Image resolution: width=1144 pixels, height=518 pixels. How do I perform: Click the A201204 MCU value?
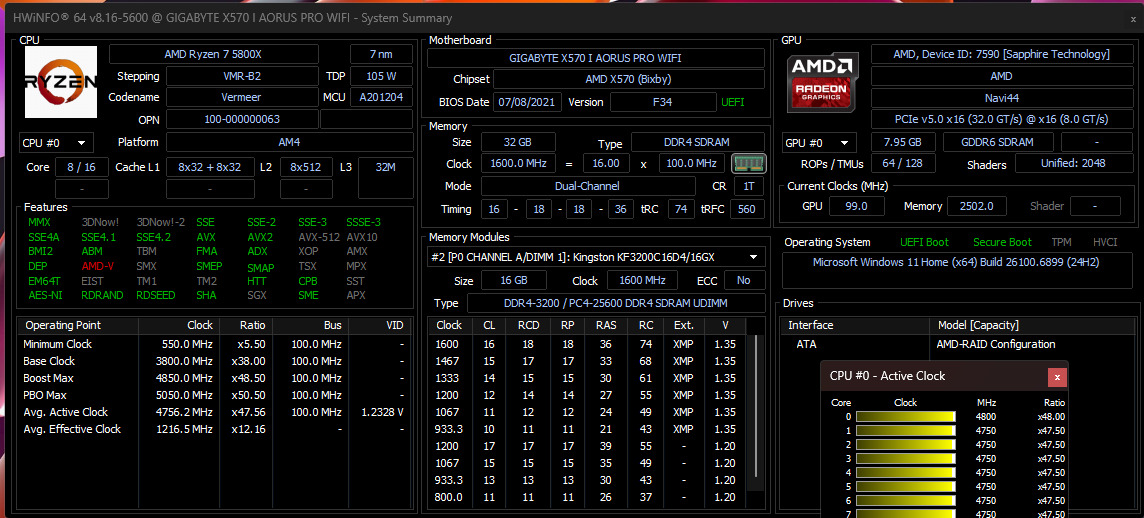(x=382, y=97)
